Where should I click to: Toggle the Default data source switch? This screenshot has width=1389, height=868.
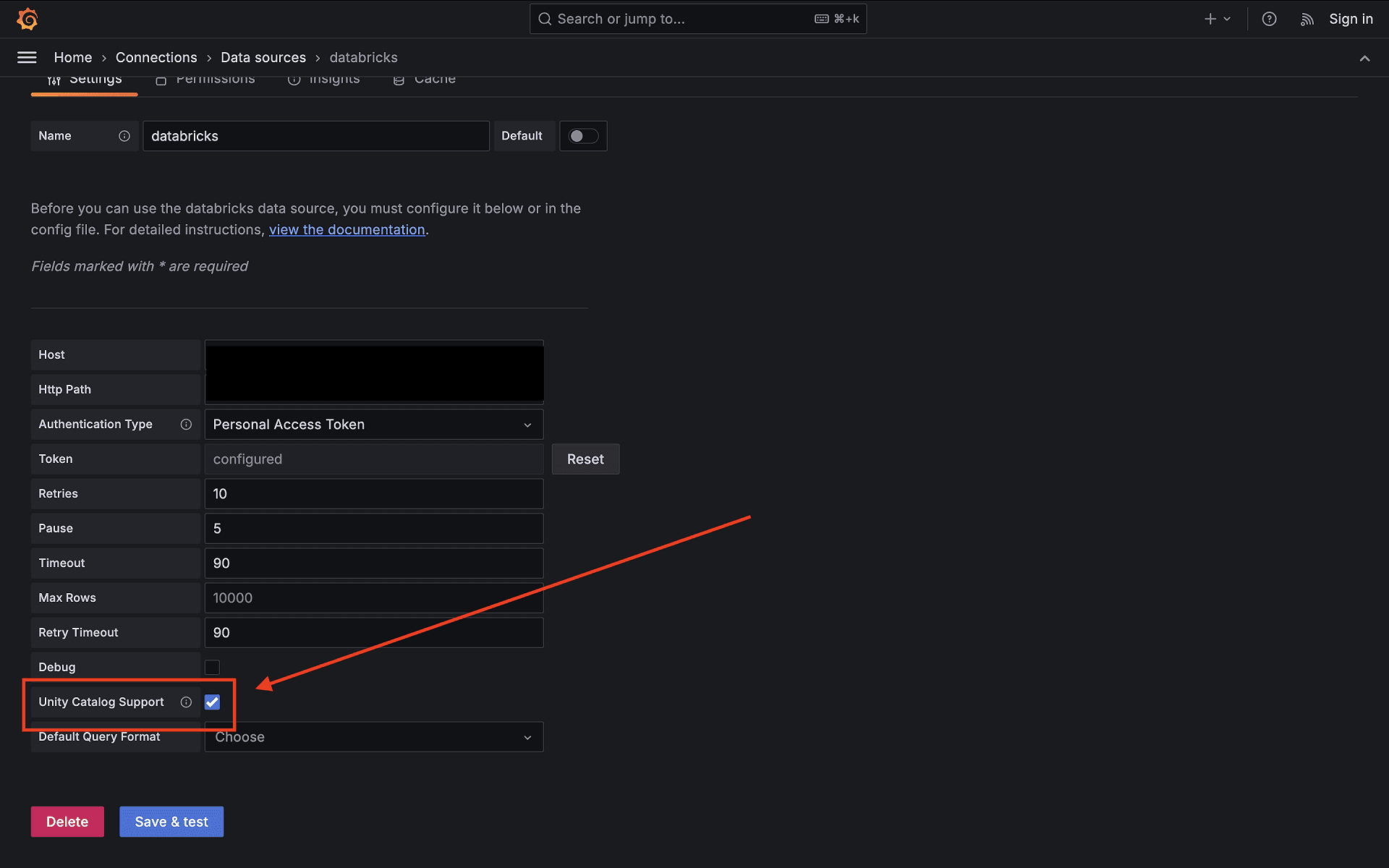583,135
